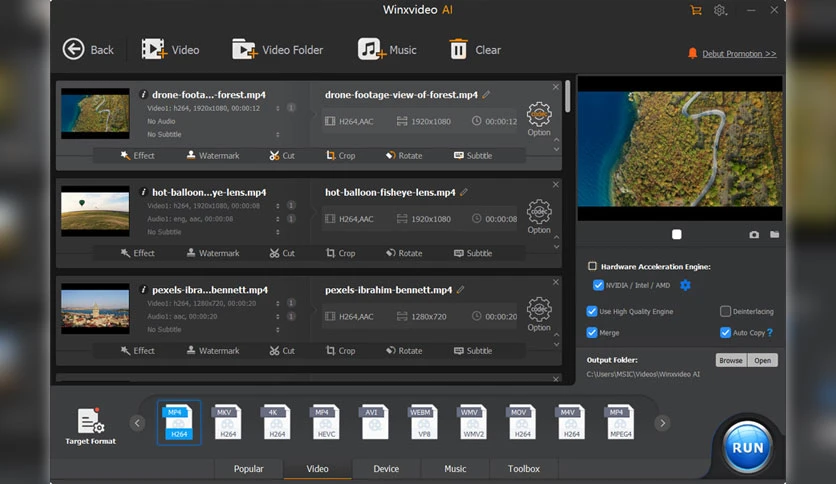
Task: Move hot-balloon item down
Action: (557, 247)
